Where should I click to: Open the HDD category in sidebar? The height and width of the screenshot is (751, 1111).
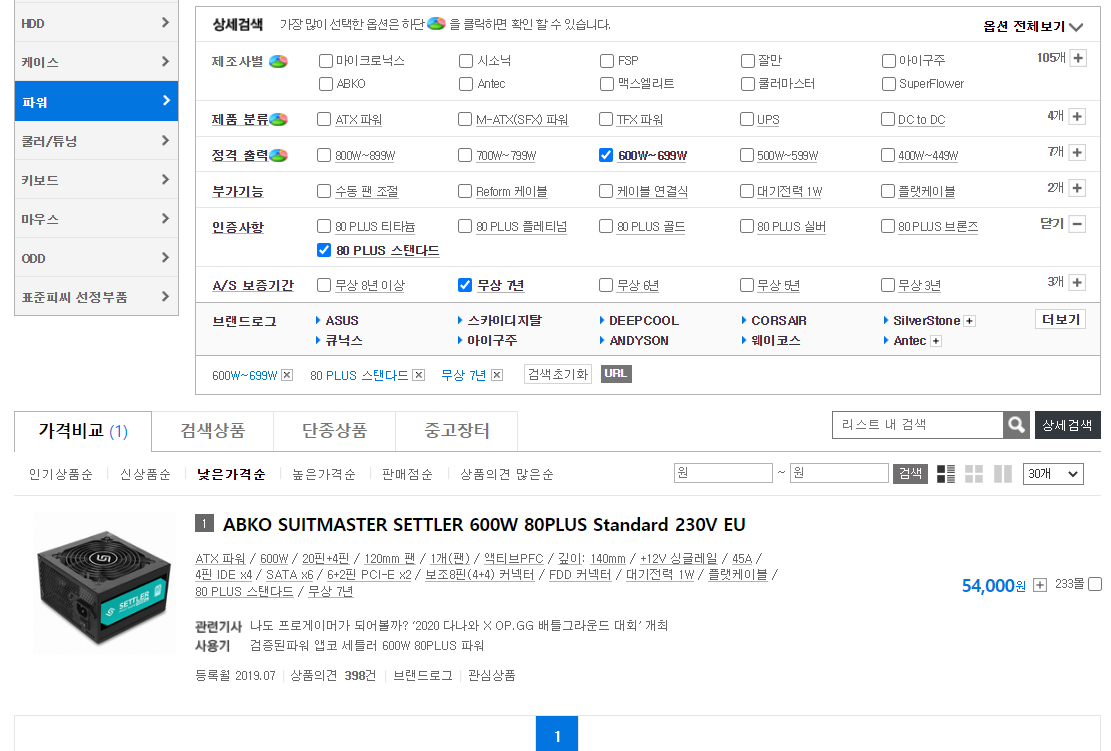coord(96,23)
